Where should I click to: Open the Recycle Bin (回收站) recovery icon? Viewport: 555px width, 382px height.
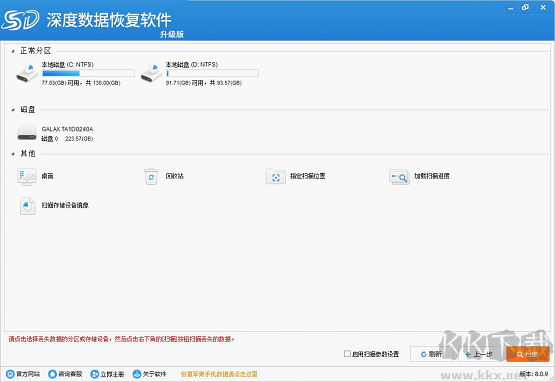coord(151,176)
